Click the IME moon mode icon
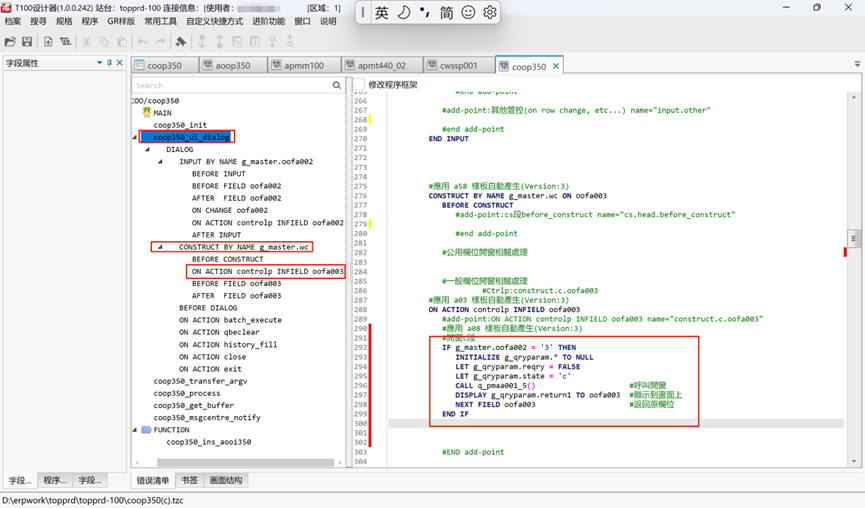This screenshot has height=508, width=865. [x=404, y=13]
